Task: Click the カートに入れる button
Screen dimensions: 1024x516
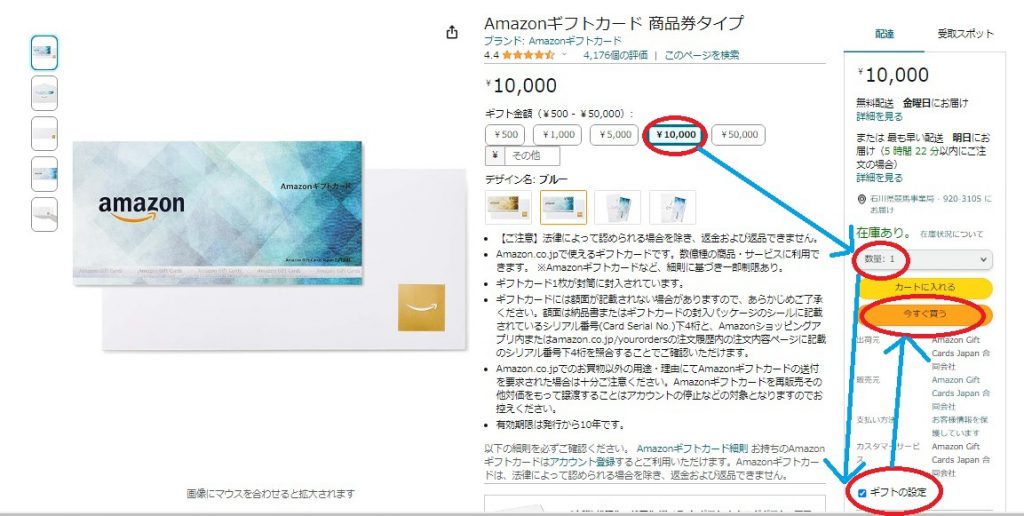Action: click(x=925, y=287)
